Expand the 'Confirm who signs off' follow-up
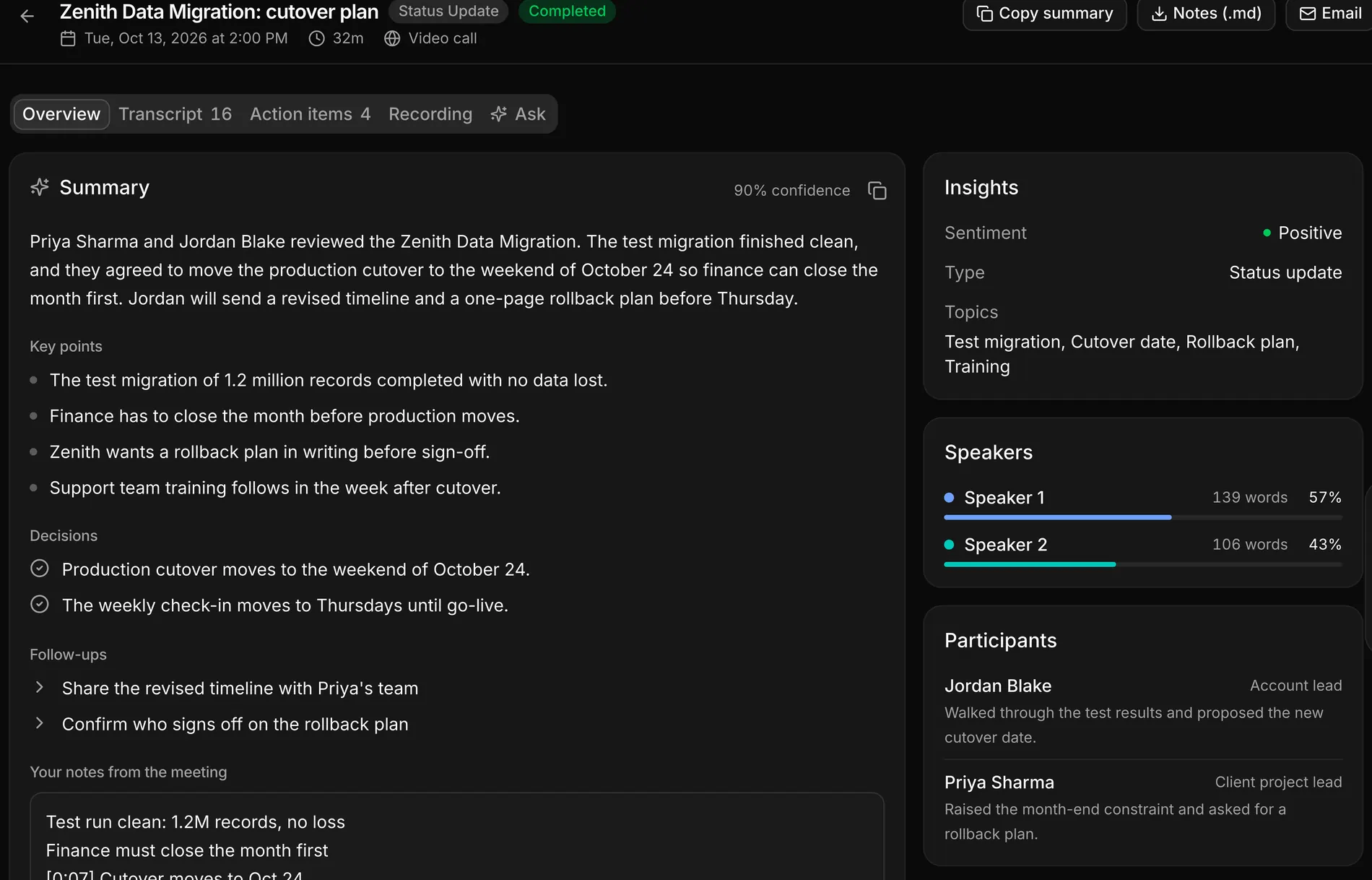The image size is (1372, 880). tap(40, 723)
